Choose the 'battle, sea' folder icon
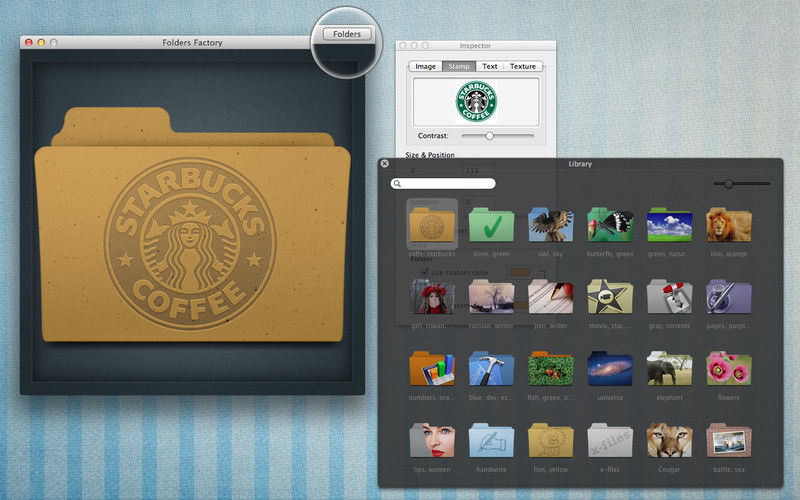The width and height of the screenshot is (800, 500). click(729, 440)
